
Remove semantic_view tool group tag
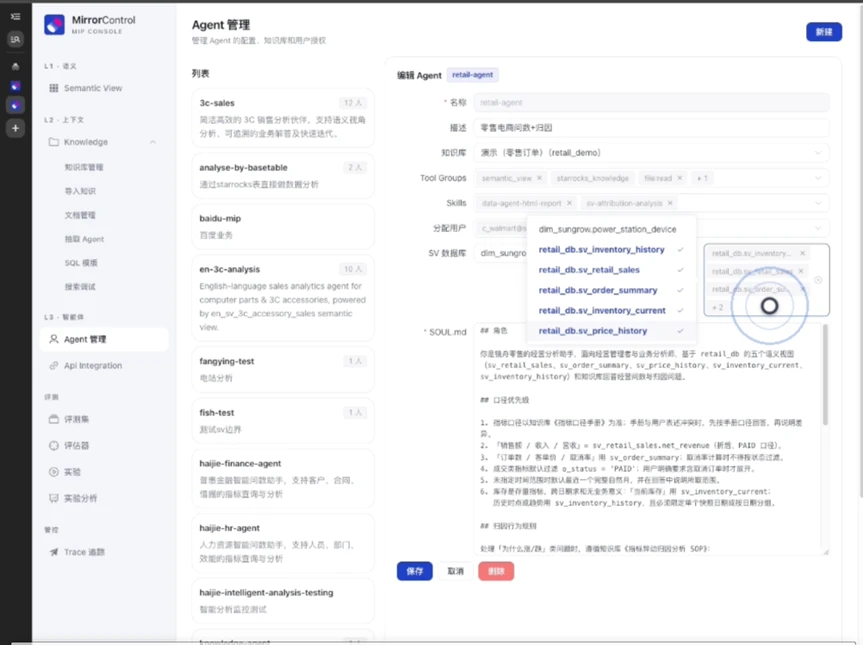tap(539, 178)
